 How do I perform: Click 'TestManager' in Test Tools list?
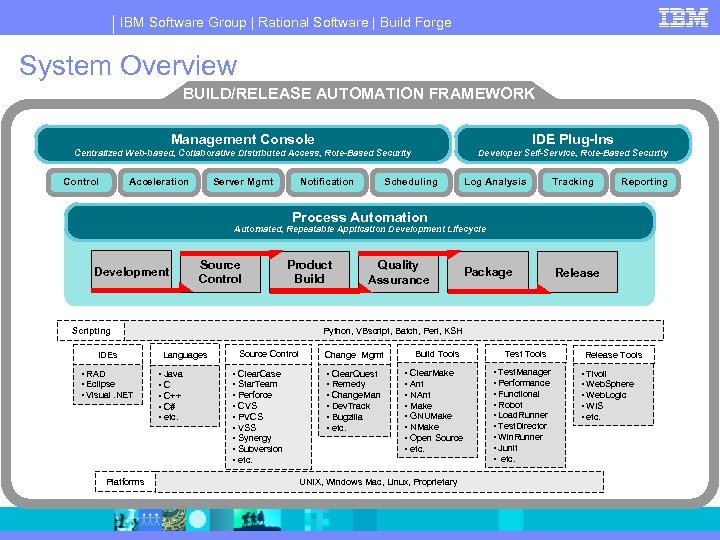point(524,372)
